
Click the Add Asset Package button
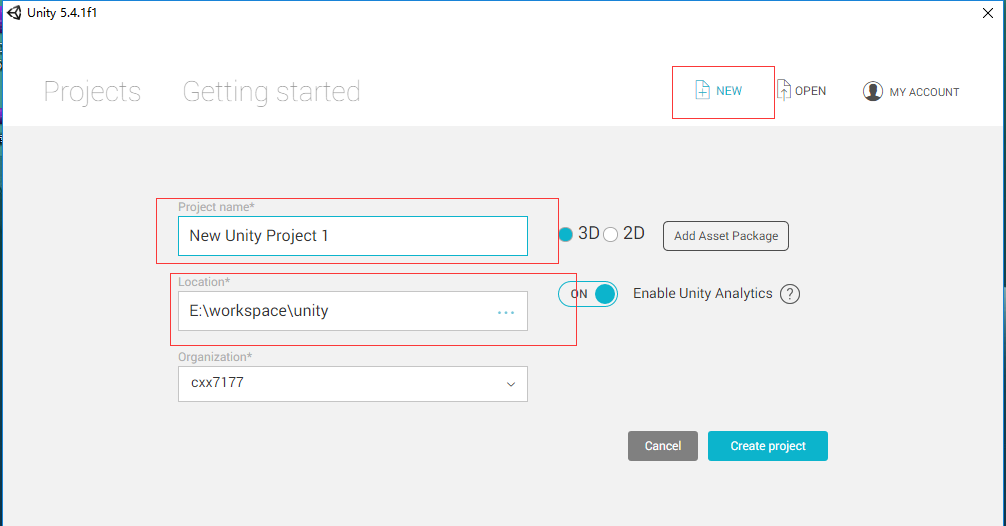point(726,236)
